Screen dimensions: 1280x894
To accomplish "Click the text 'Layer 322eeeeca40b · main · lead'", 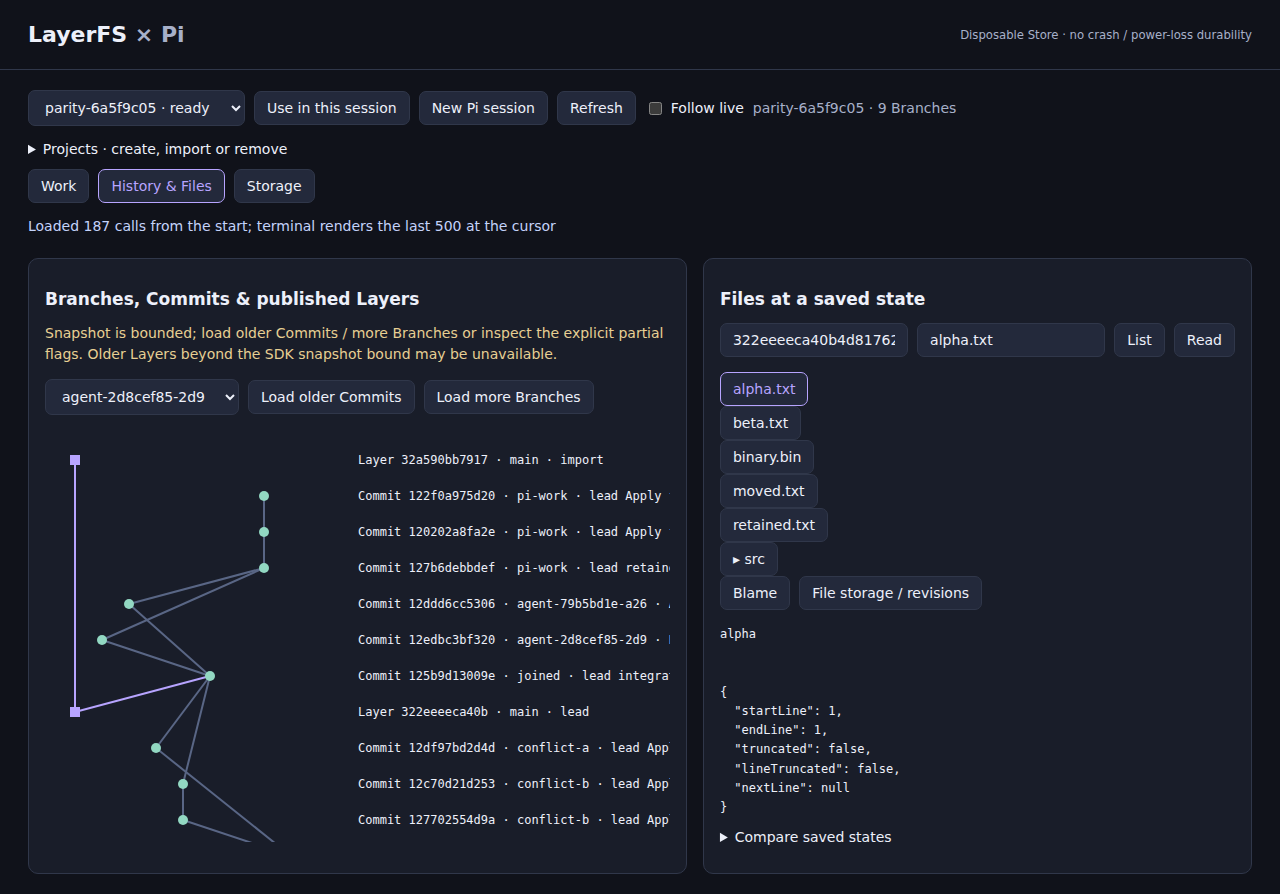I will [474, 712].
